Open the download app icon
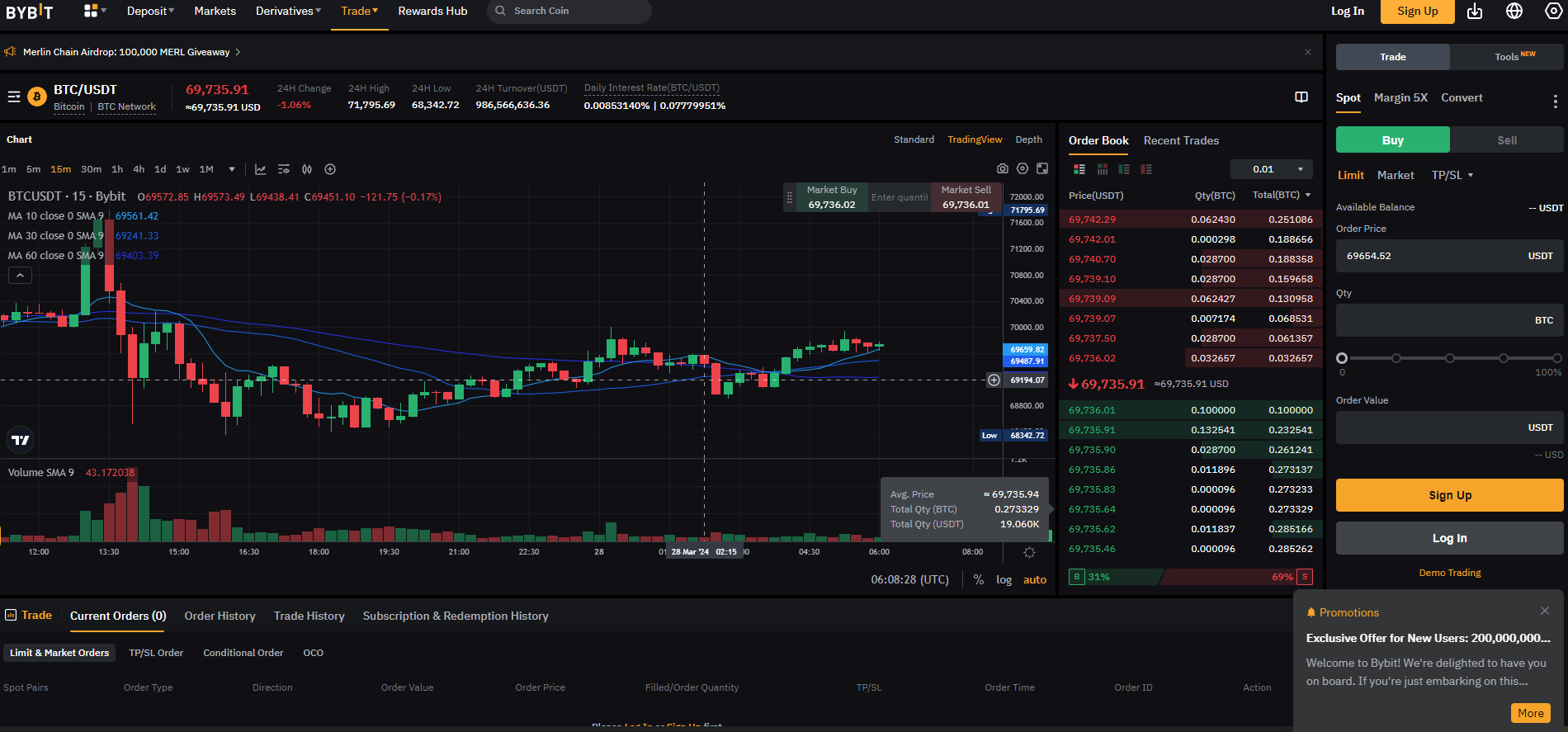This screenshot has height=732, width=1568. (1475, 11)
